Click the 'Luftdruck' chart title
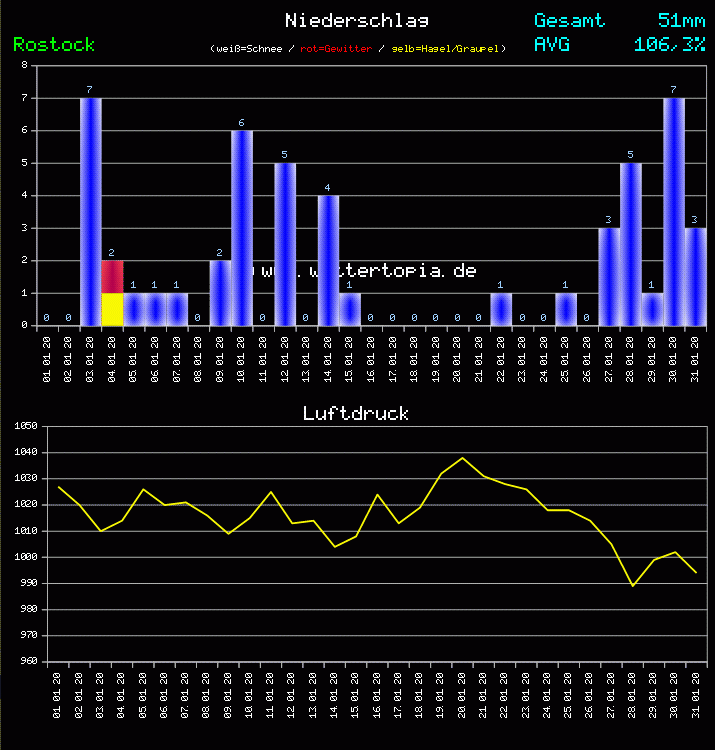This screenshot has width=715, height=750. (356, 413)
